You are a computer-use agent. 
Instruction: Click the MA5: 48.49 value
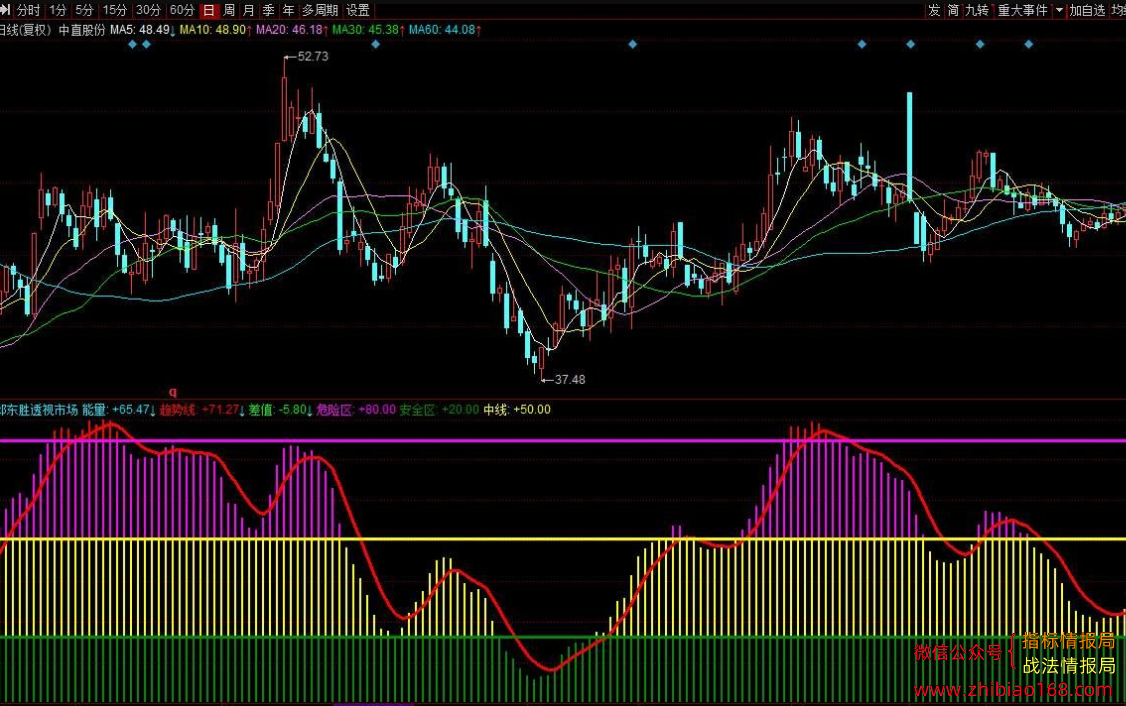(143, 29)
